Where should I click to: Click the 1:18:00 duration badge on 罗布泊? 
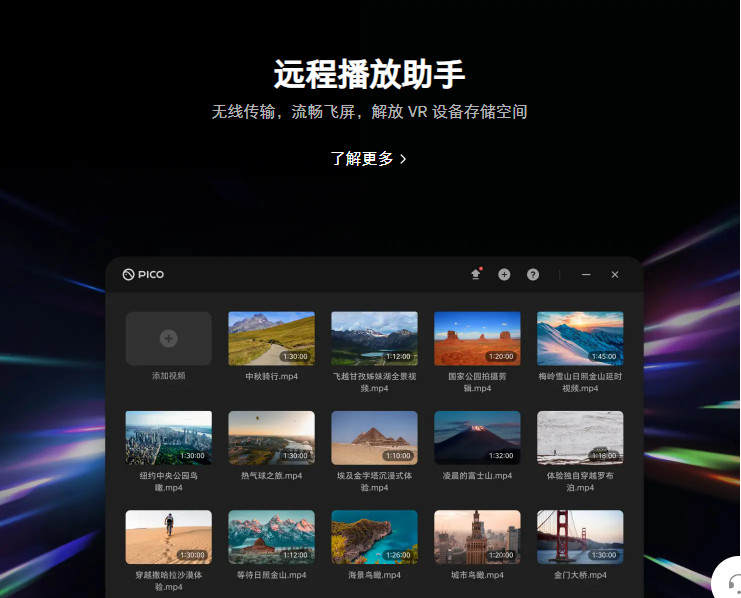tap(604, 456)
